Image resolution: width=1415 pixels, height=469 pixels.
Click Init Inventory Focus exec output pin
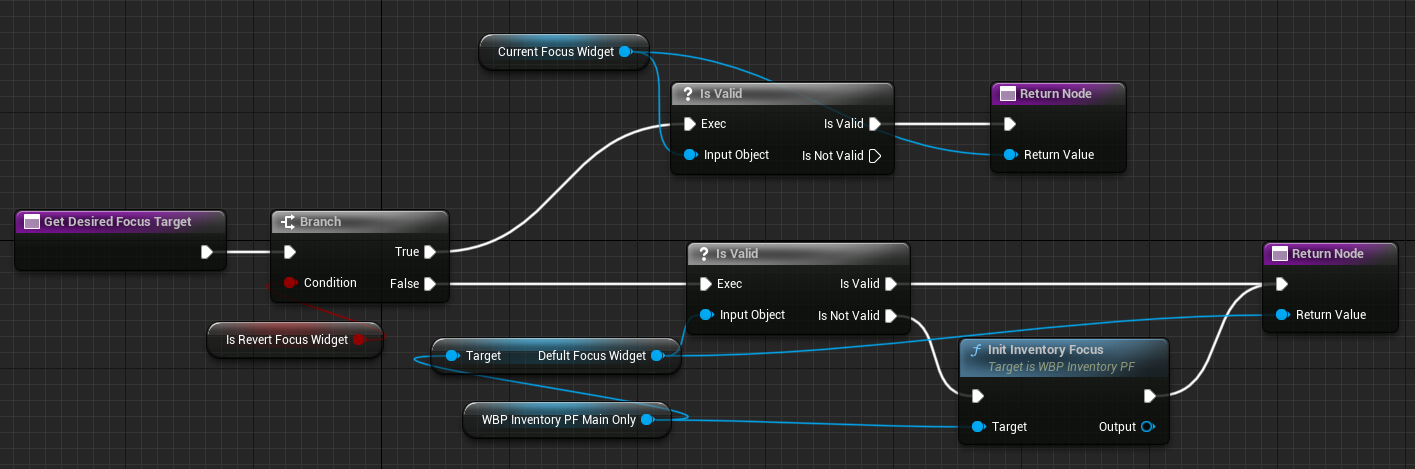[x=1149, y=395]
